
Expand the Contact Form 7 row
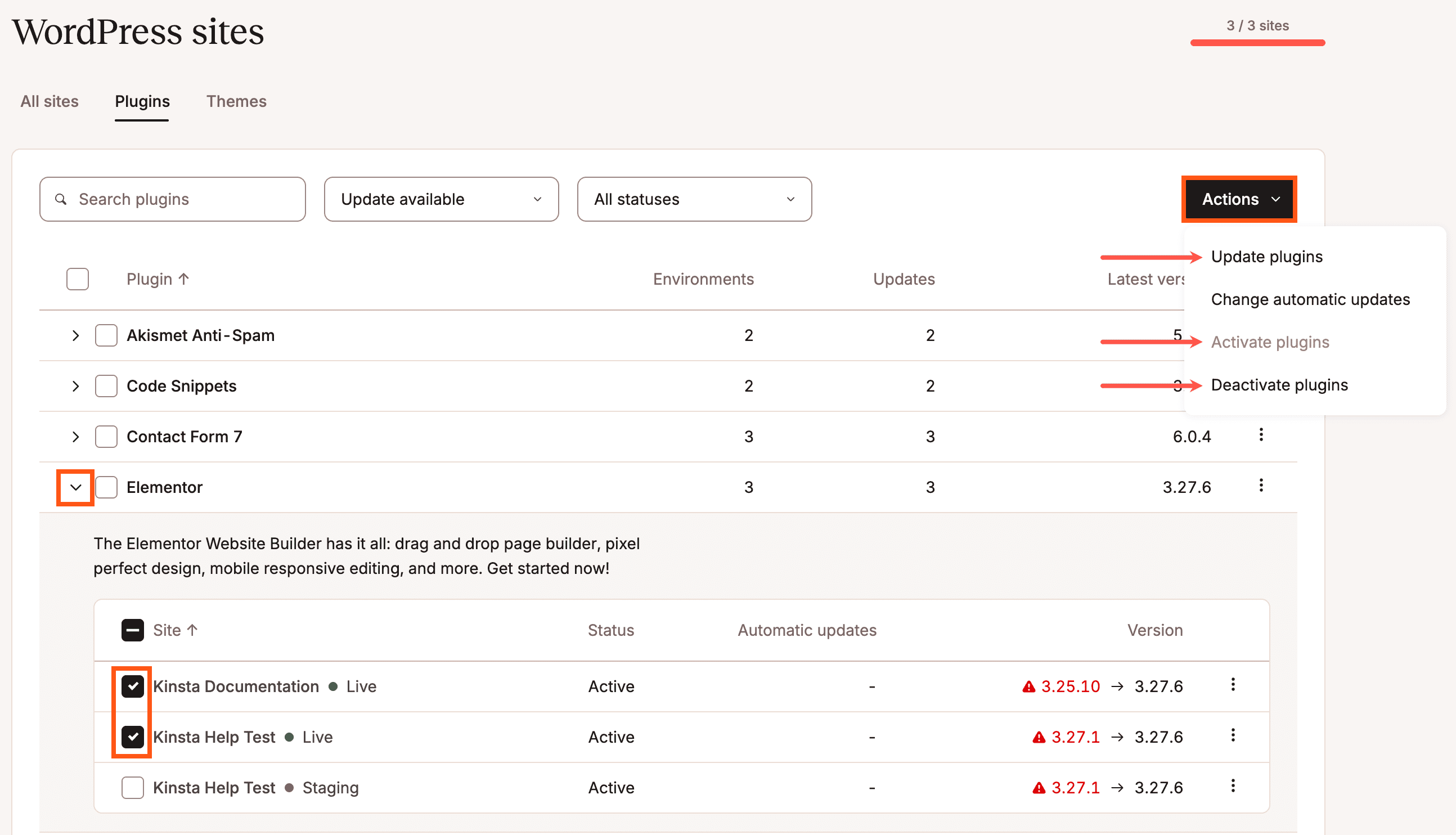75,437
